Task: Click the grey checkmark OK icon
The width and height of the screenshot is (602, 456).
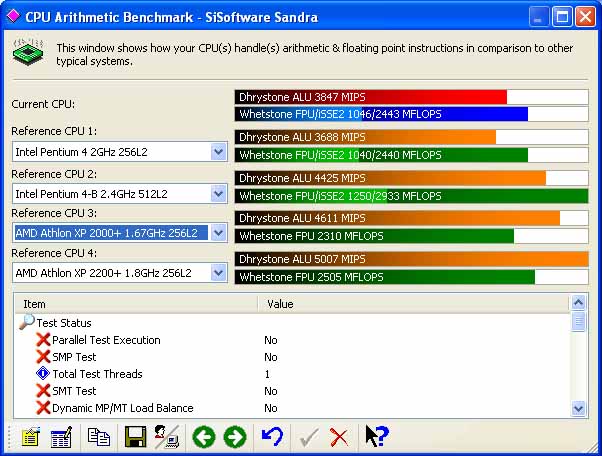Action: (309, 437)
